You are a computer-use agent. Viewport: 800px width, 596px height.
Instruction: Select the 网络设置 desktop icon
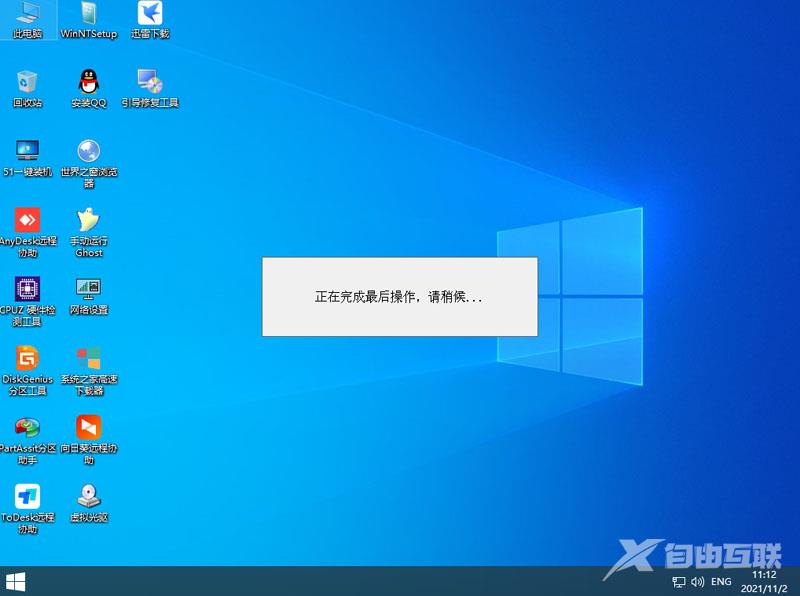[x=89, y=296]
